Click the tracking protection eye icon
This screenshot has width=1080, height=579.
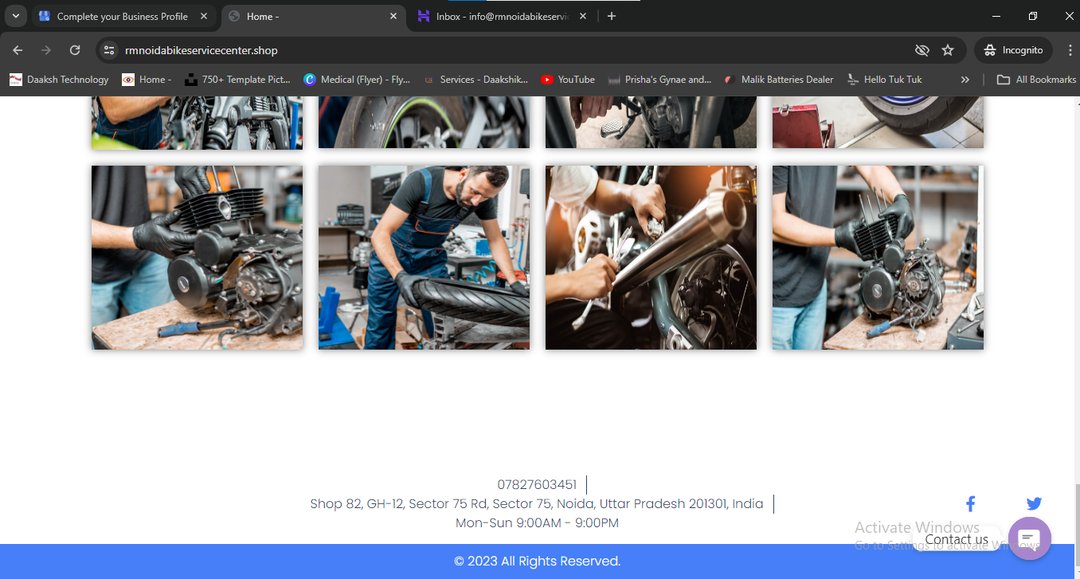[x=922, y=50]
